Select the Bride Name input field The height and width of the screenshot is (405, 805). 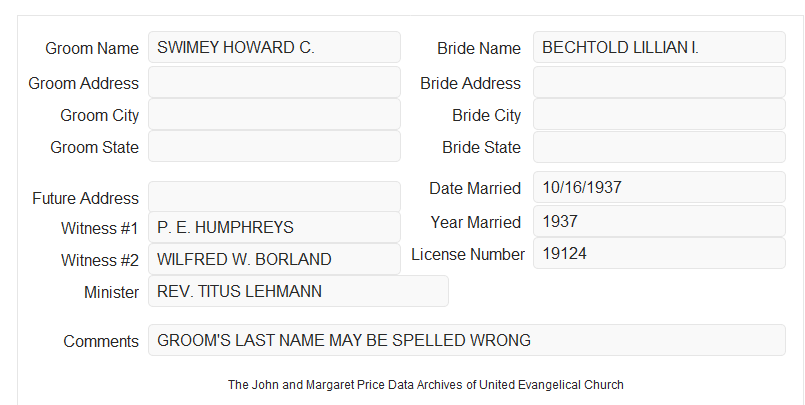pos(659,47)
